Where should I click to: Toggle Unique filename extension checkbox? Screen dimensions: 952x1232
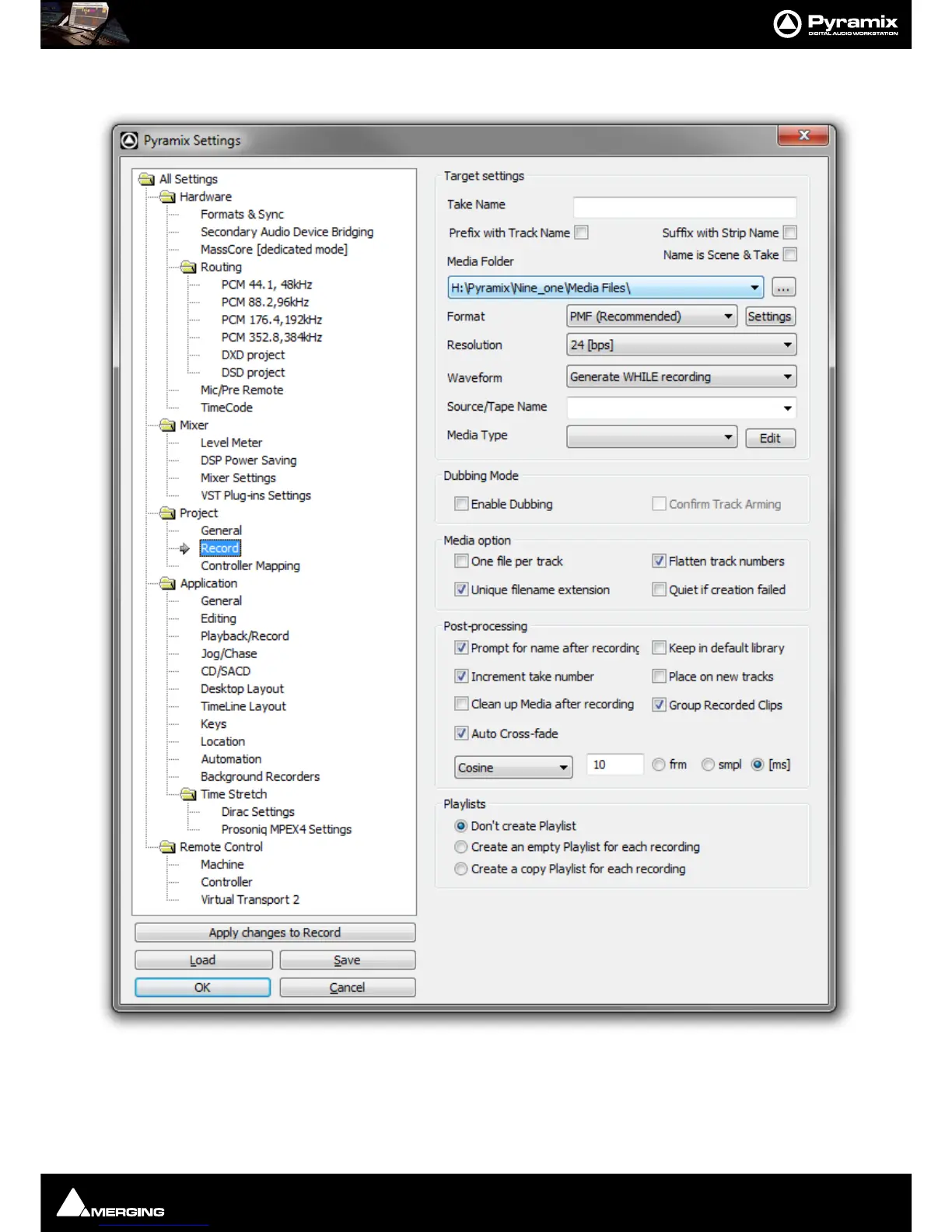461,590
